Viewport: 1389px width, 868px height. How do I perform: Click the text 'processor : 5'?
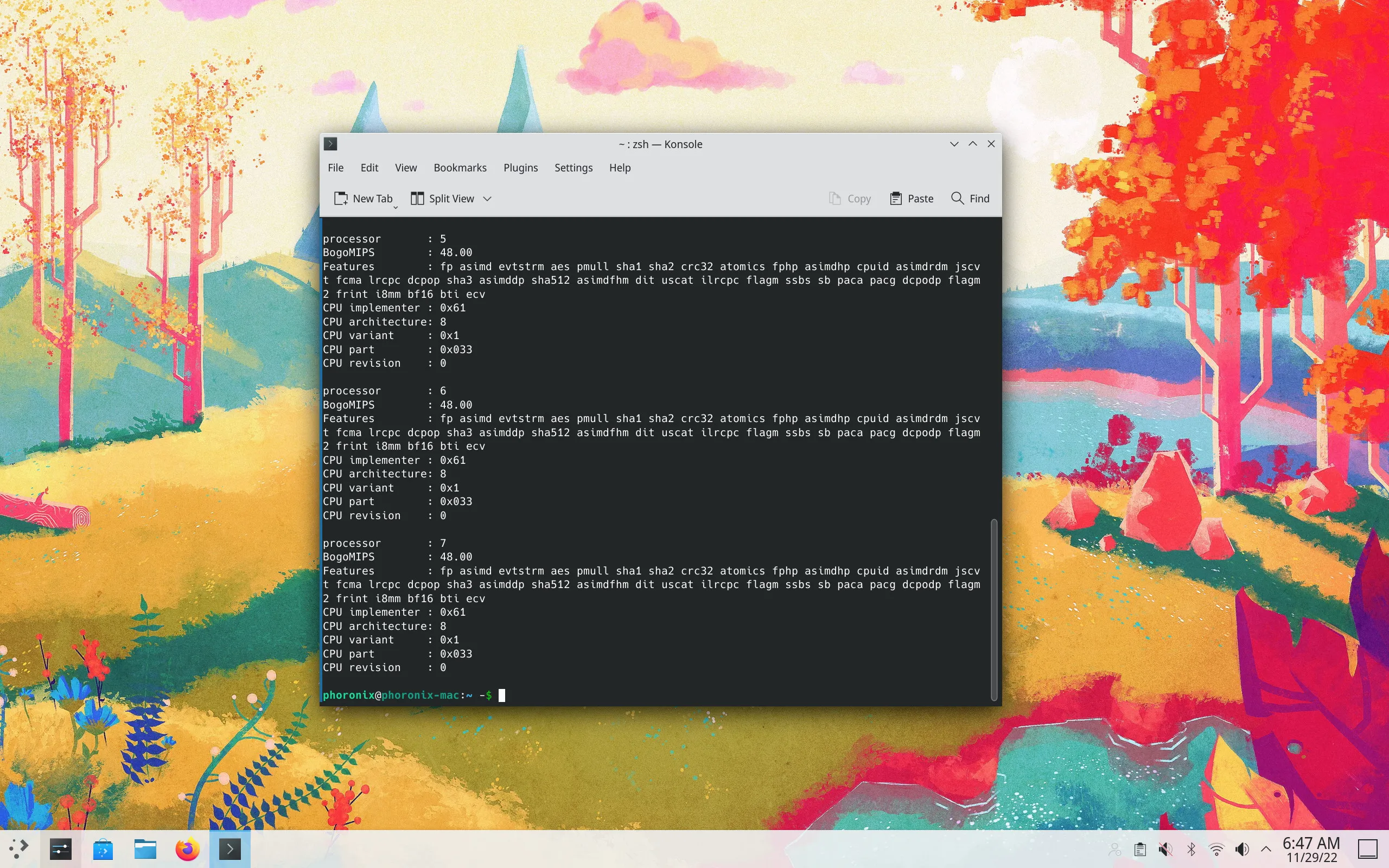point(384,239)
